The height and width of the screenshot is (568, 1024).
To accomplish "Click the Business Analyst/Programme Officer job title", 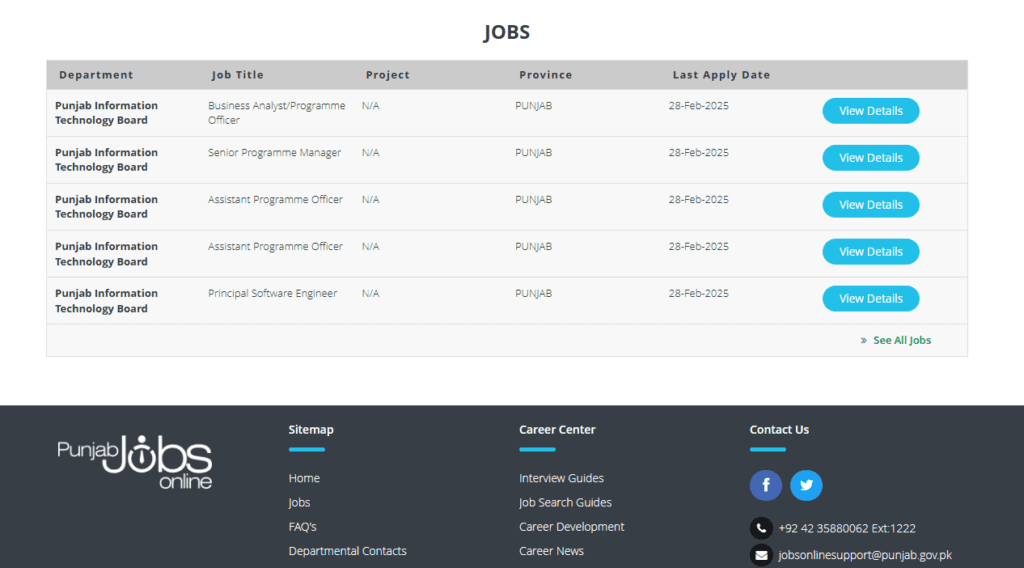I will click(x=276, y=113).
